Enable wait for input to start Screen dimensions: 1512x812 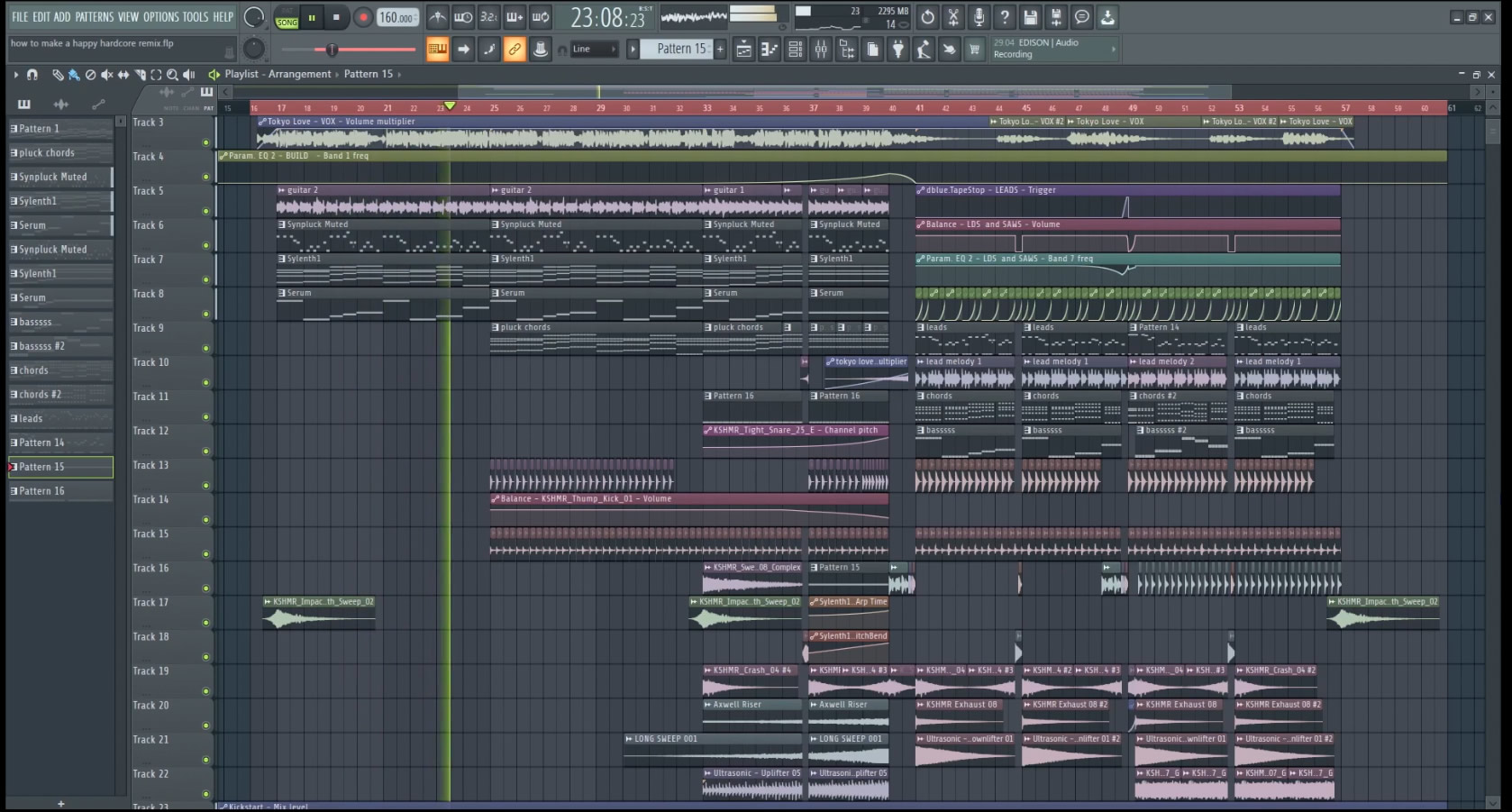(x=463, y=17)
